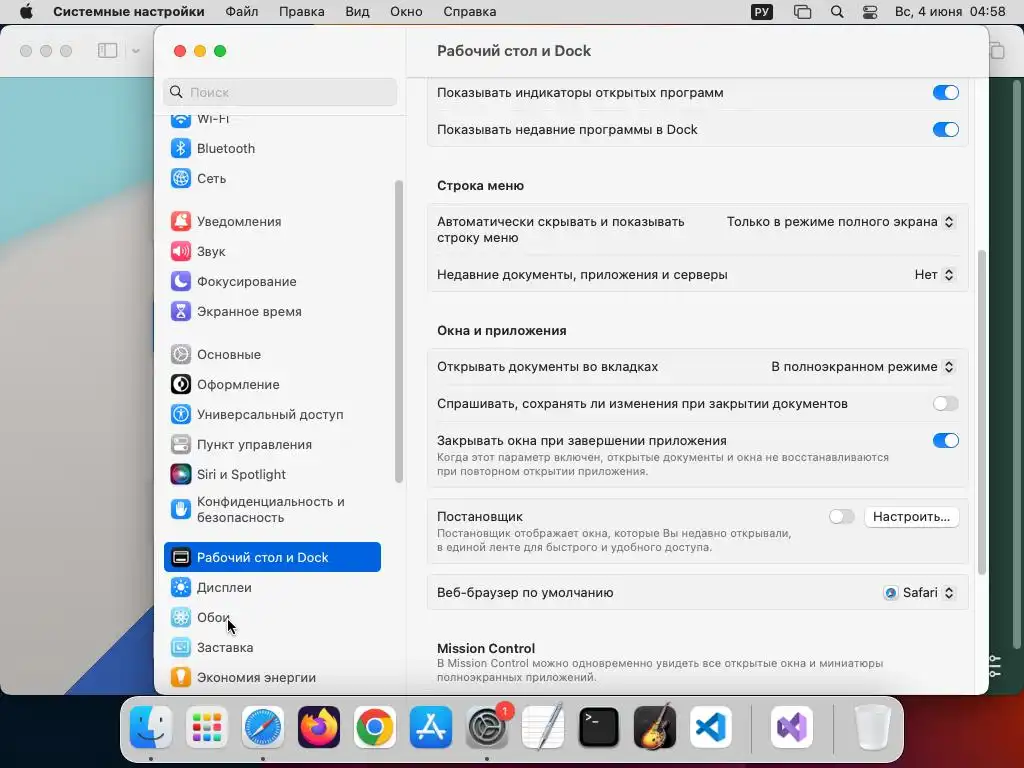Viewport: 1024px width, 768px height.
Task: Open the Окно menu
Action: 406,12
